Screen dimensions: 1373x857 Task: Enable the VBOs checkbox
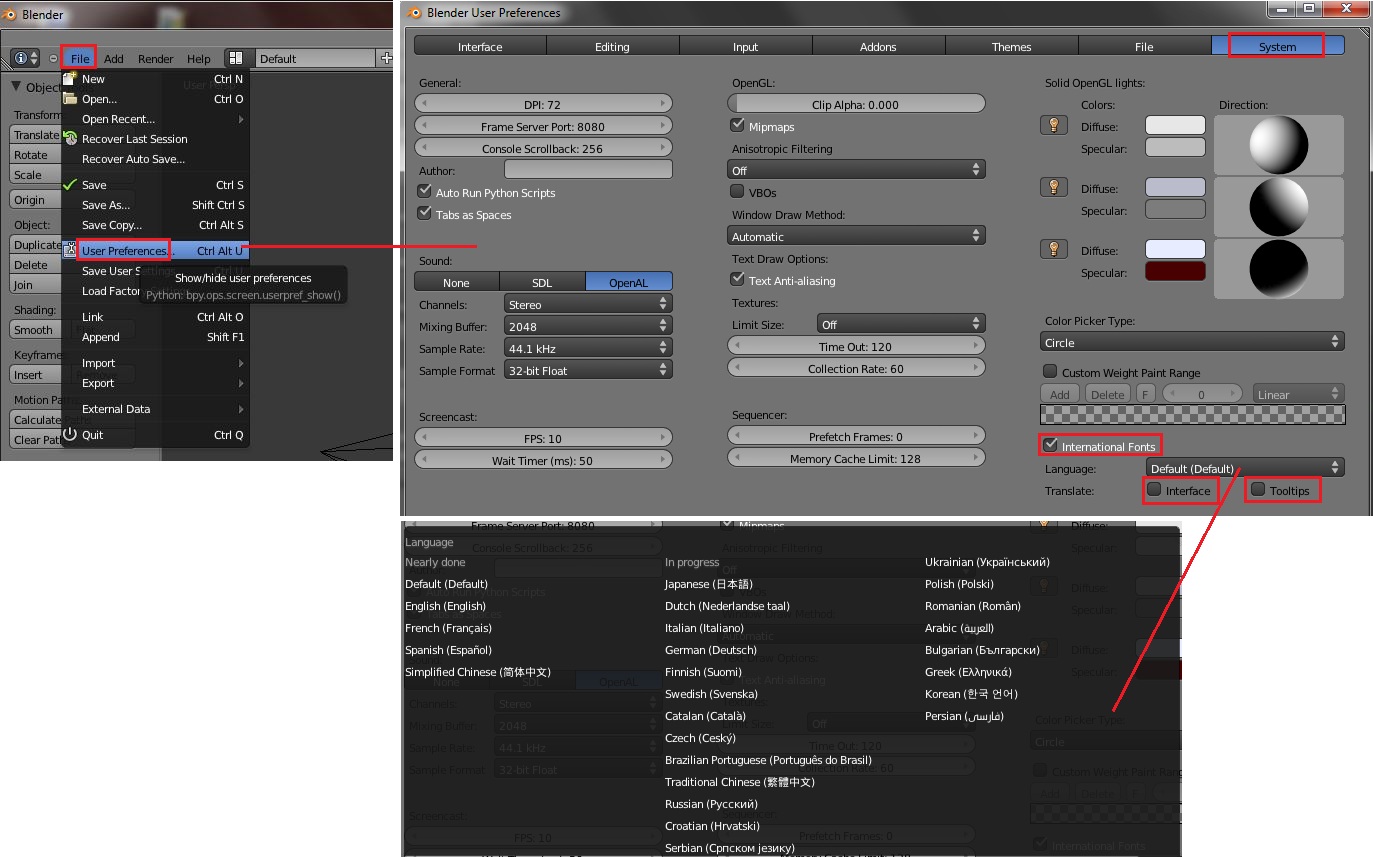coord(738,192)
